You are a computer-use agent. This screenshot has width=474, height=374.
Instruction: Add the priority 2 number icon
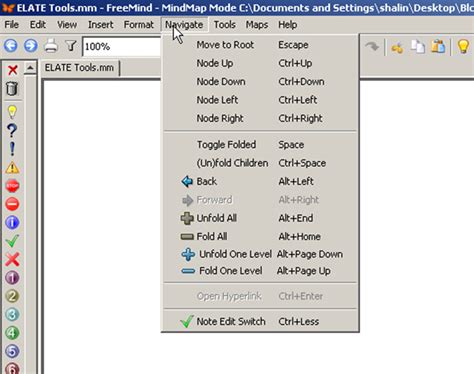pyautogui.click(x=12, y=296)
